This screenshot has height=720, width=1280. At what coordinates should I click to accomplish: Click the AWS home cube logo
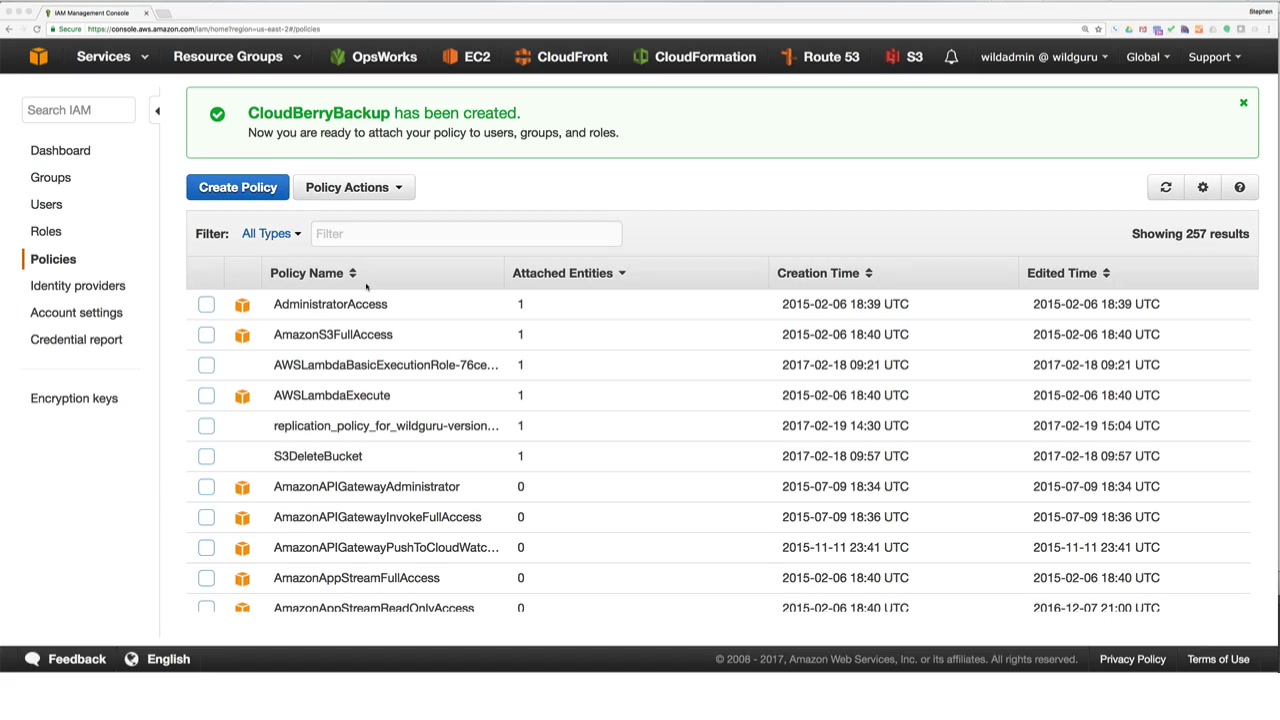click(x=38, y=57)
